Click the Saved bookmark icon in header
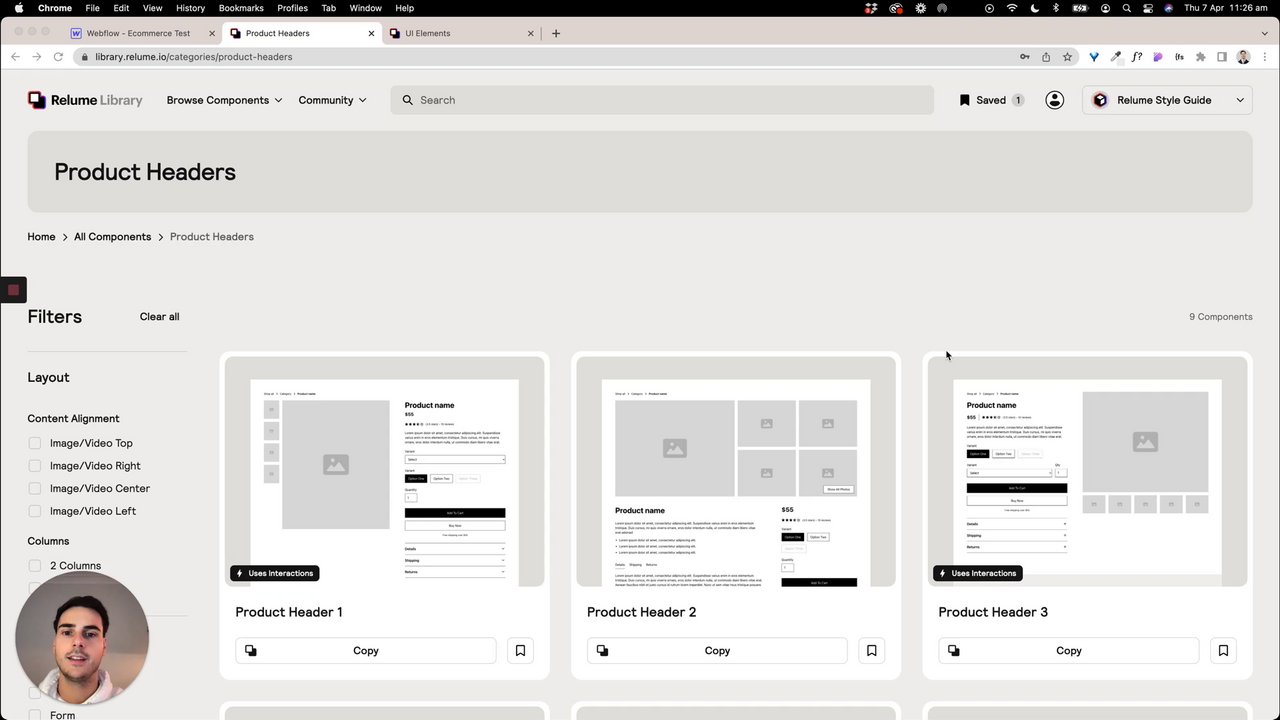This screenshot has width=1280, height=720. coord(964,100)
